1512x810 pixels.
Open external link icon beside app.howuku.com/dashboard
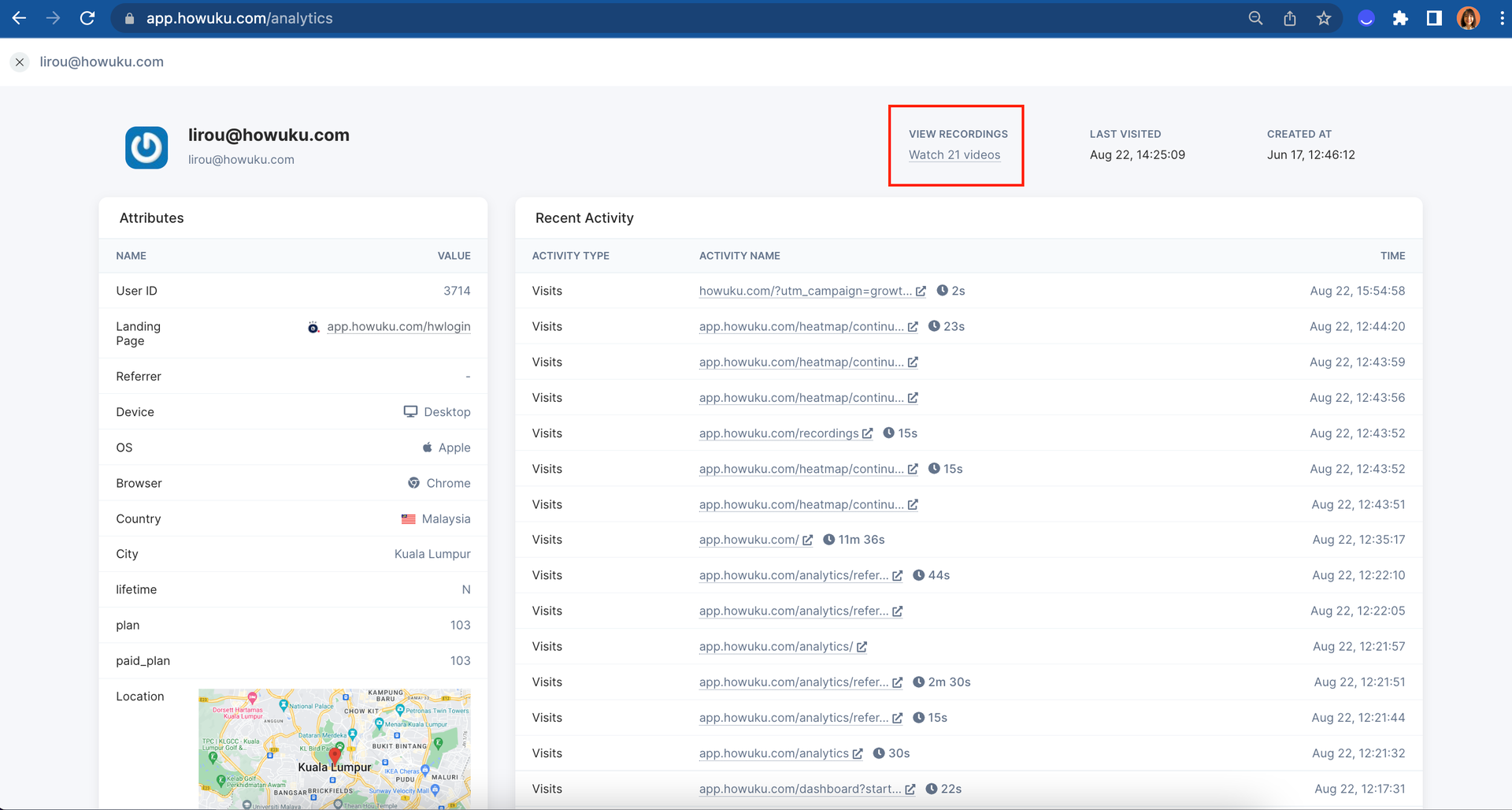(910, 790)
